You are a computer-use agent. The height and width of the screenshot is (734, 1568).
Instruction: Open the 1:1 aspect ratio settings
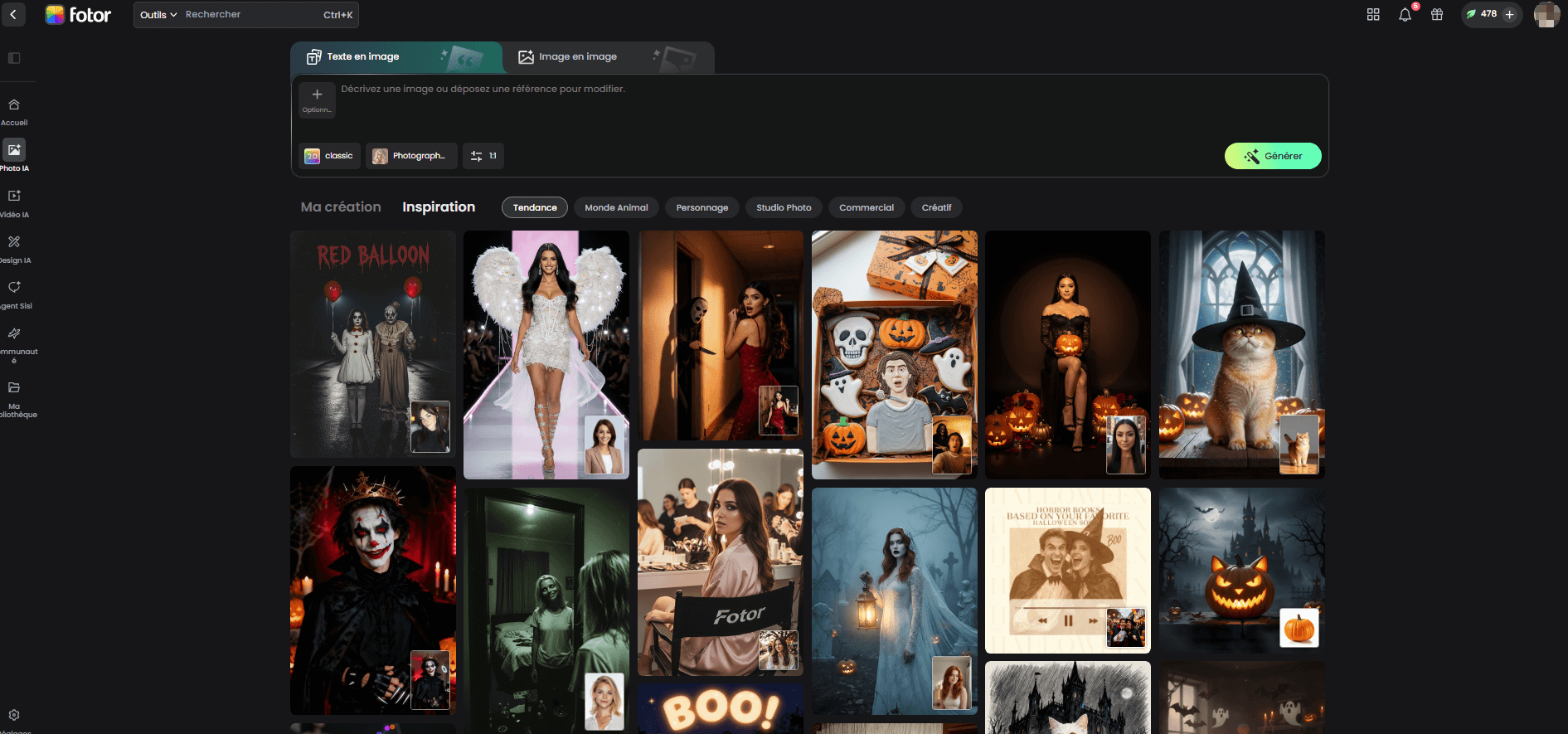[483, 156]
